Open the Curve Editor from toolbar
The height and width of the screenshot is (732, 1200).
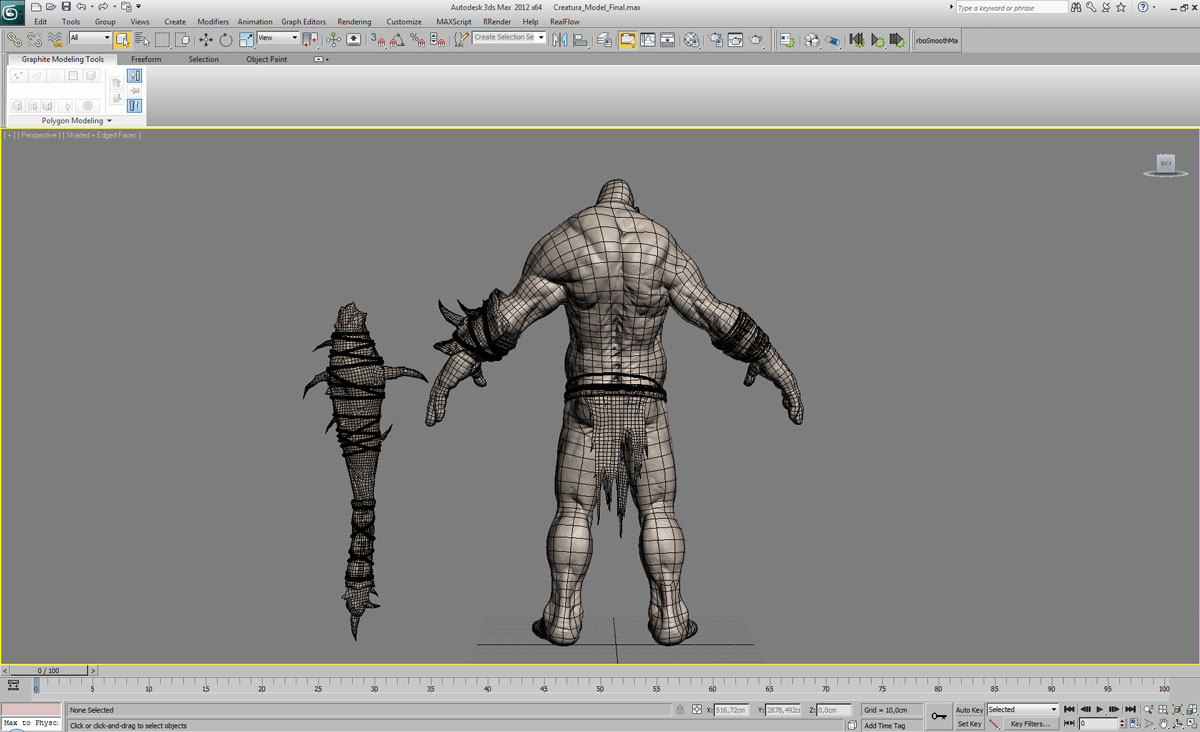[x=648, y=40]
